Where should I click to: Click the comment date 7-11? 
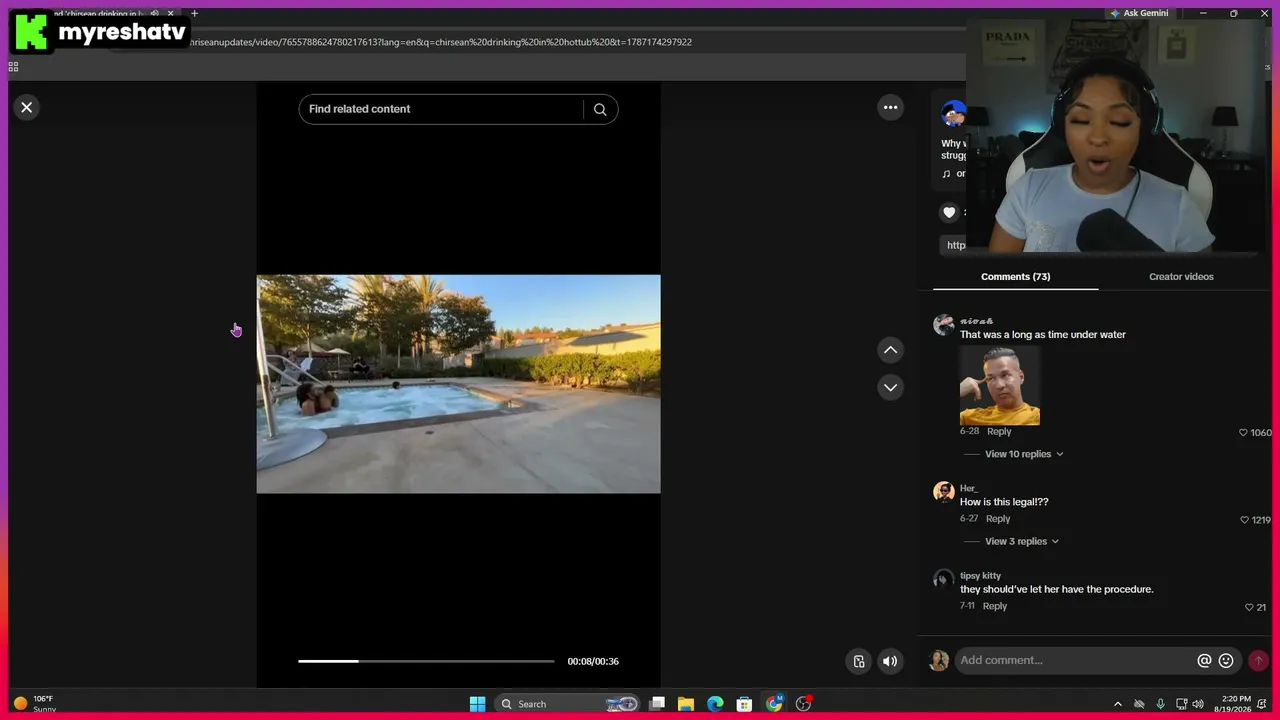[967, 606]
